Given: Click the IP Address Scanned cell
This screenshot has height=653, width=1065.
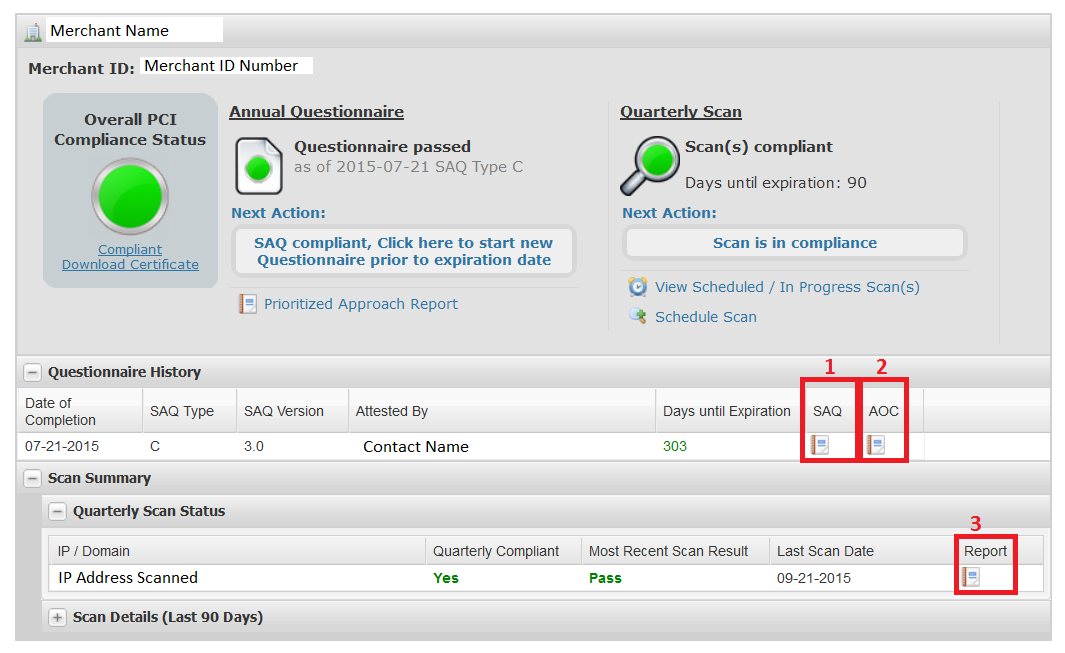Looking at the screenshot, I should tap(128, 578).
